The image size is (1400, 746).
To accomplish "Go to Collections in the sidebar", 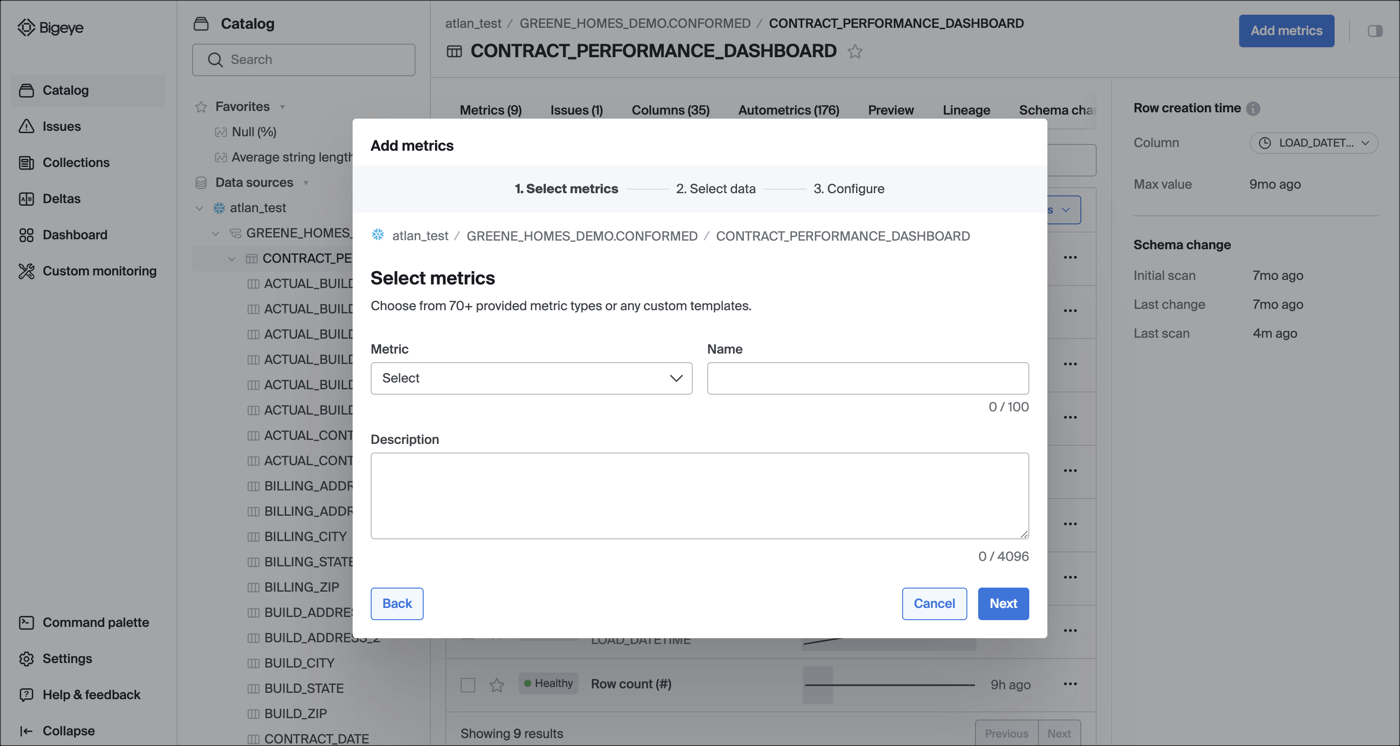I will click(x=88, y=162).
